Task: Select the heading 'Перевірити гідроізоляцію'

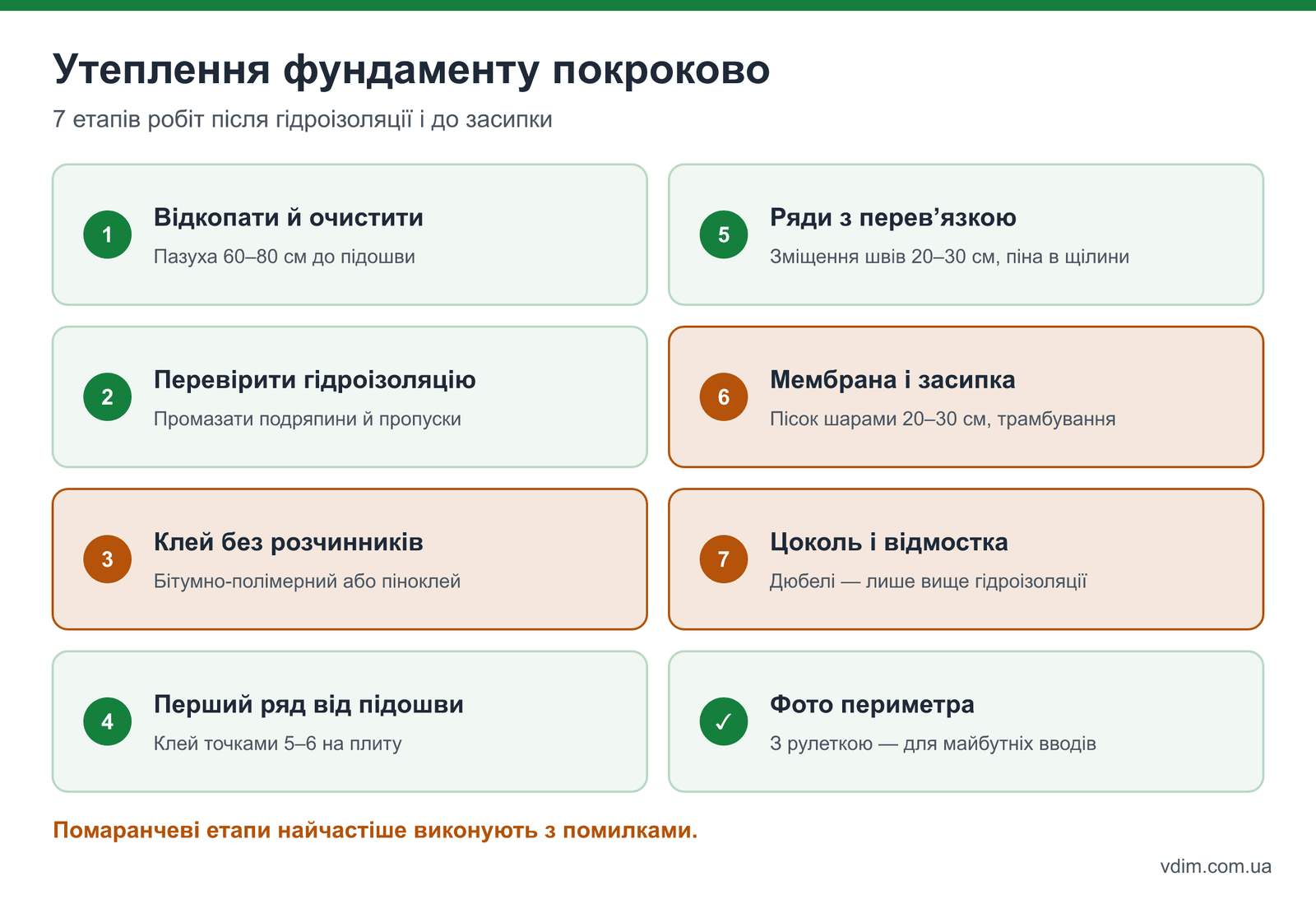Action: pyautogui.click(x=315, y=380)
